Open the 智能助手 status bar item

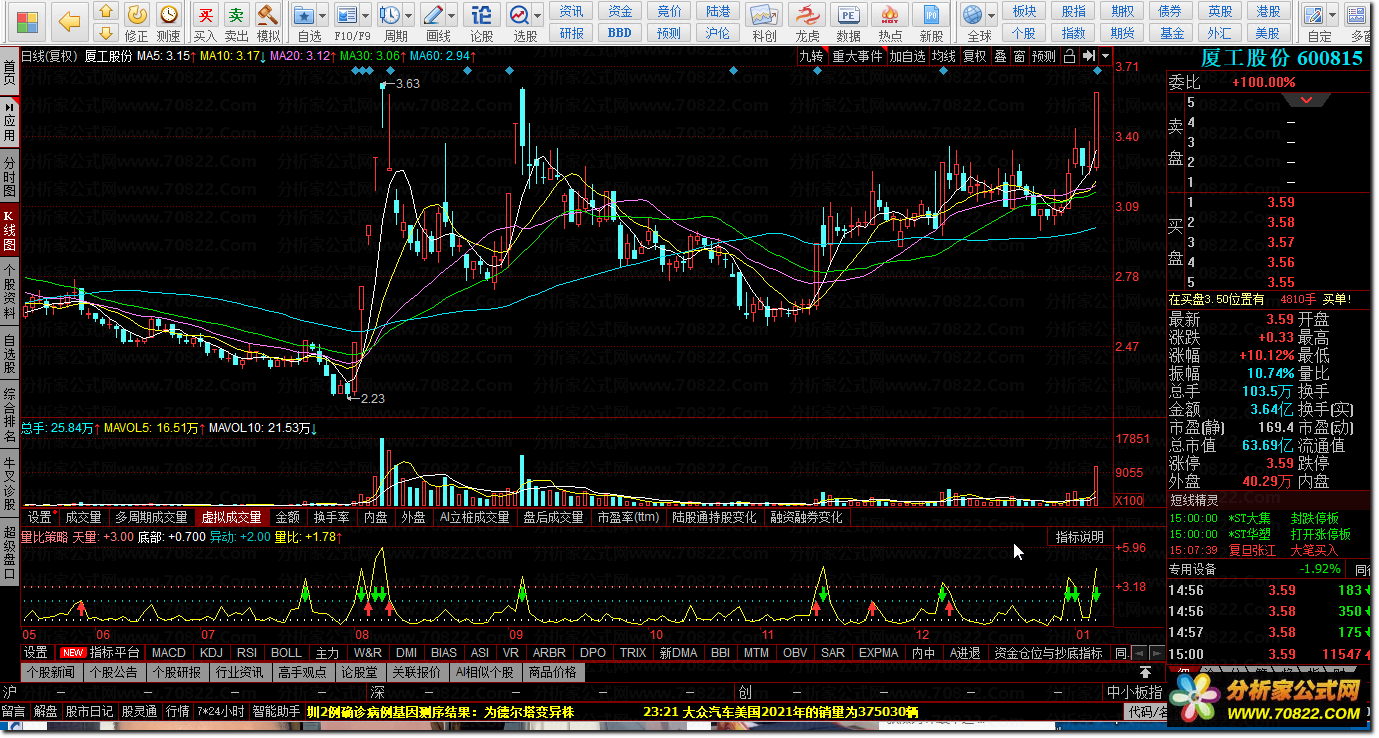click(277, 712)
